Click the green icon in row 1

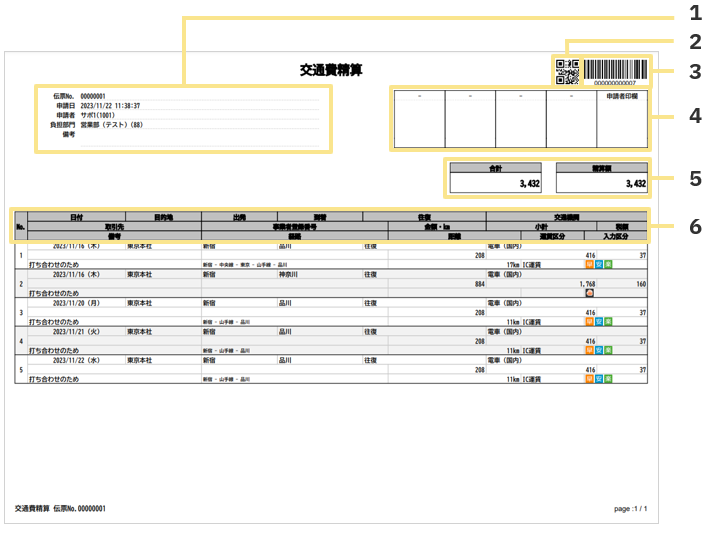click(x=608, y=266)
